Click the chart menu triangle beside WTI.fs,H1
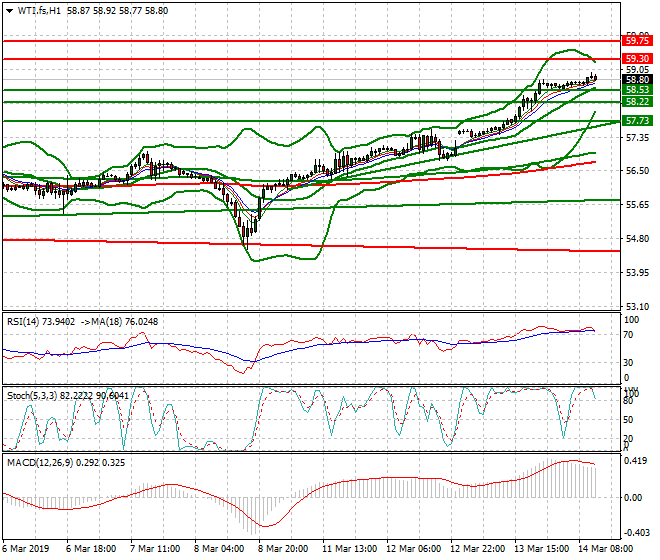Viewport: 660px width, 560px height. point(9,11)
